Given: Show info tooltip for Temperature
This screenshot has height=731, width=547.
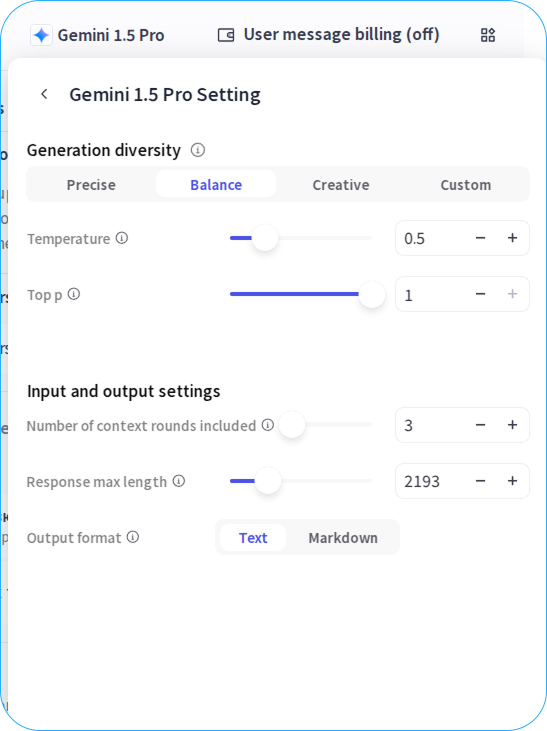Looking at the screenshot, I should tap(122, 238).
